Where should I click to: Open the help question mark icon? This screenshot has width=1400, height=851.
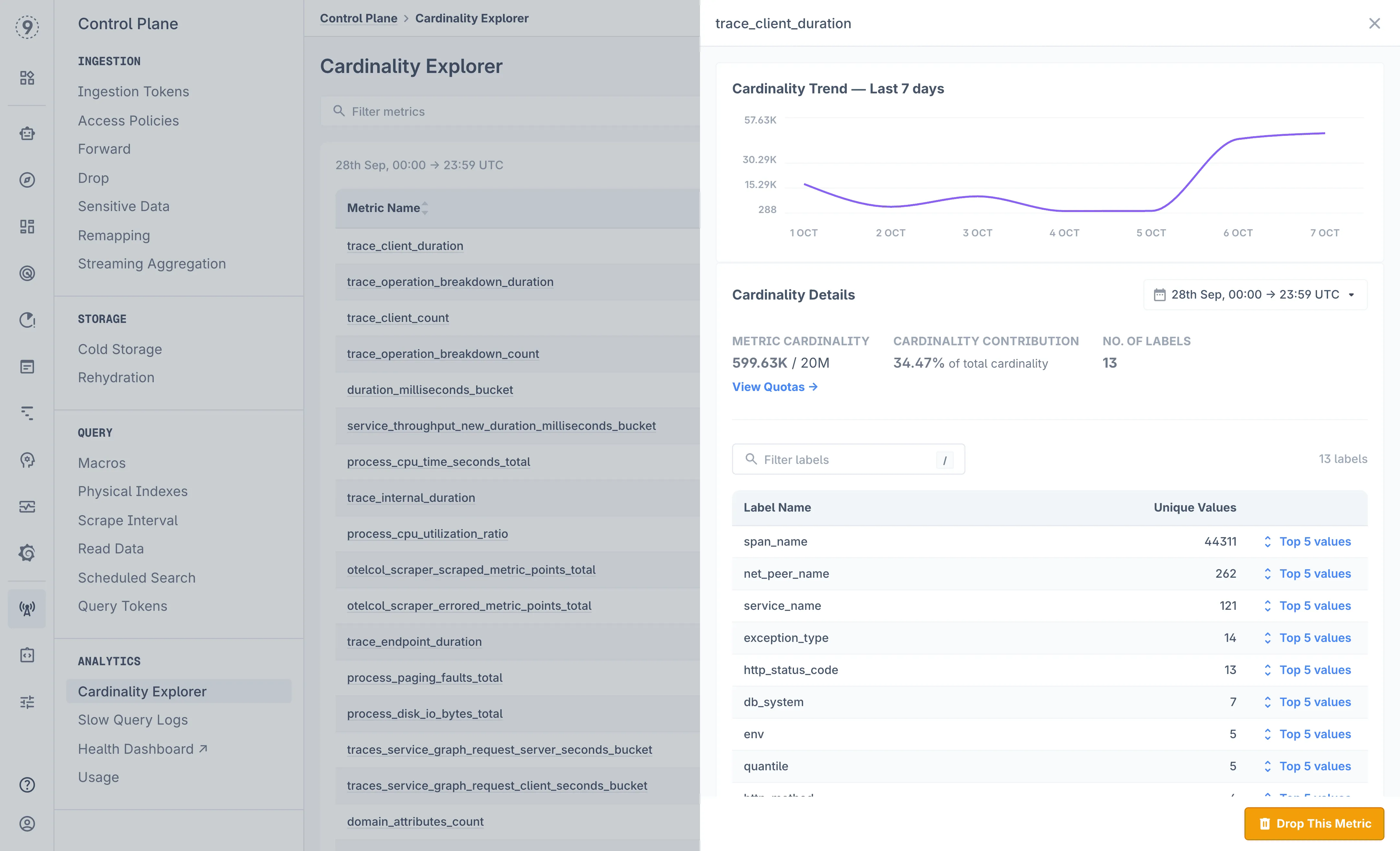tap(27, 785)
